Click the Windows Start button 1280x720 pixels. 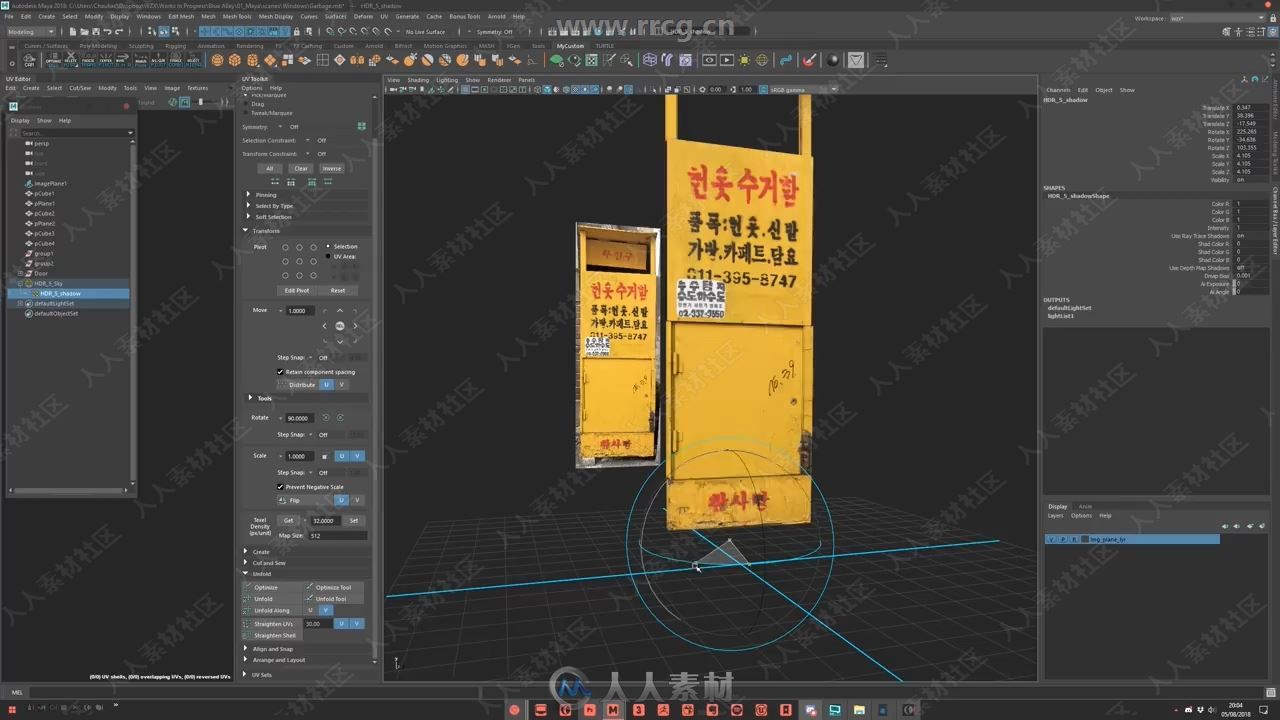10,710
